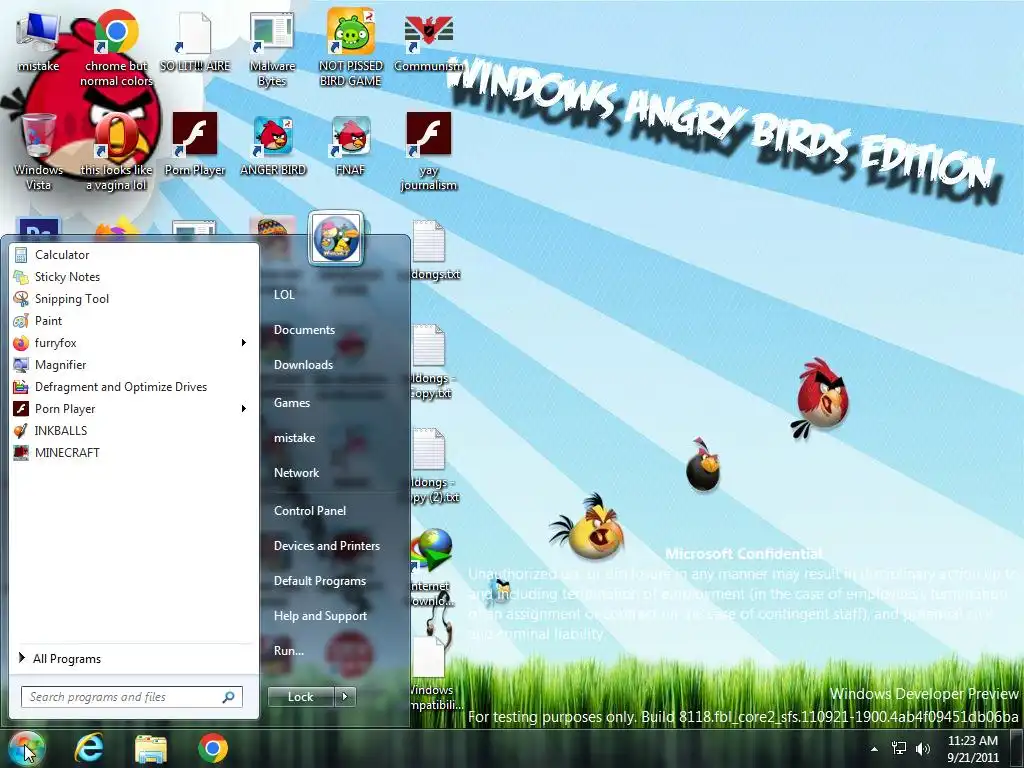Open Defragment and Optimize Drives
Image resolution: width=1024 pixels, height=768 pixels.
[134, 387]
